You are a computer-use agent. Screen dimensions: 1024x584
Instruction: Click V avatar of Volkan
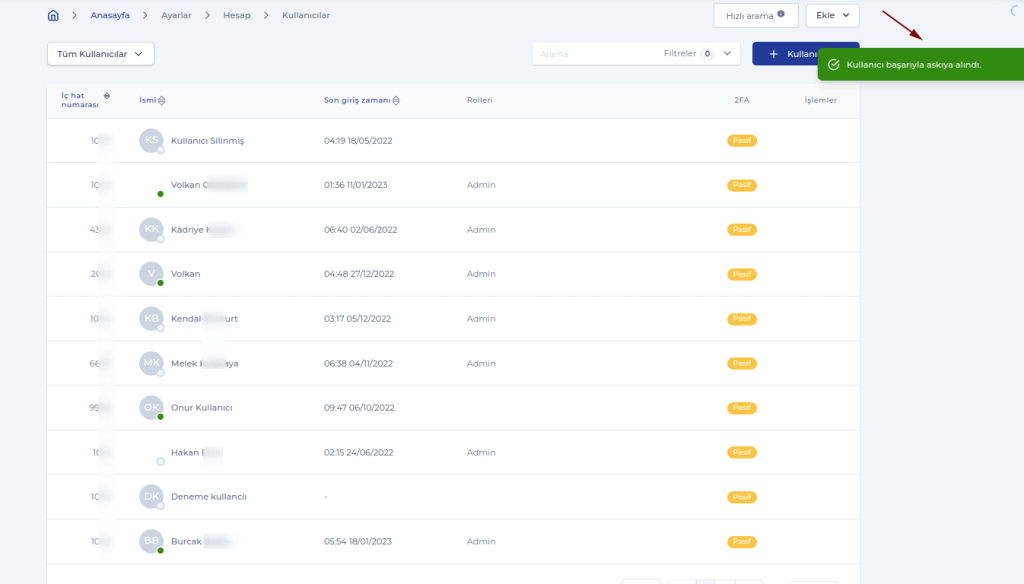click(151, 274)
